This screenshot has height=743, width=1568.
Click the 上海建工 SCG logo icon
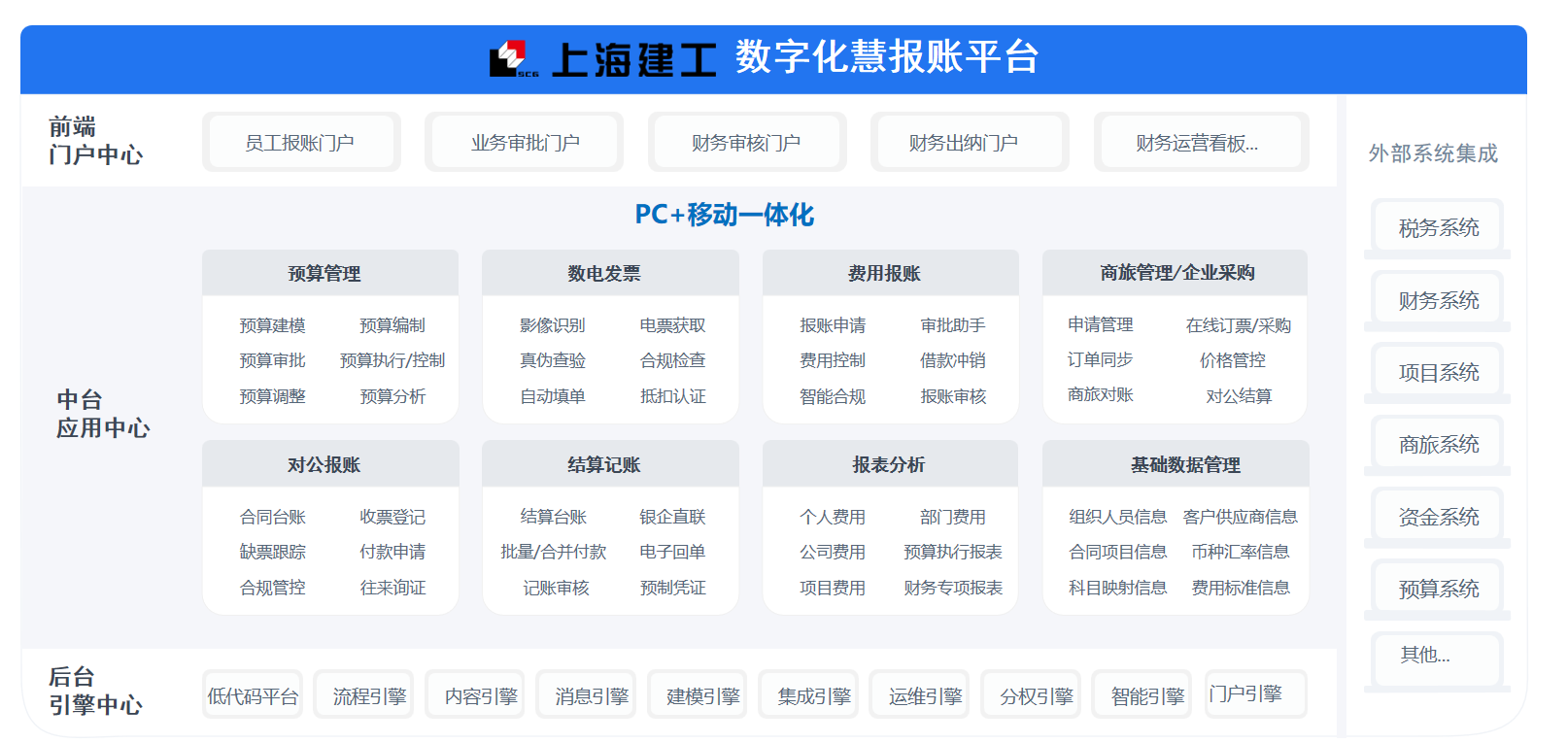[514, 58]
